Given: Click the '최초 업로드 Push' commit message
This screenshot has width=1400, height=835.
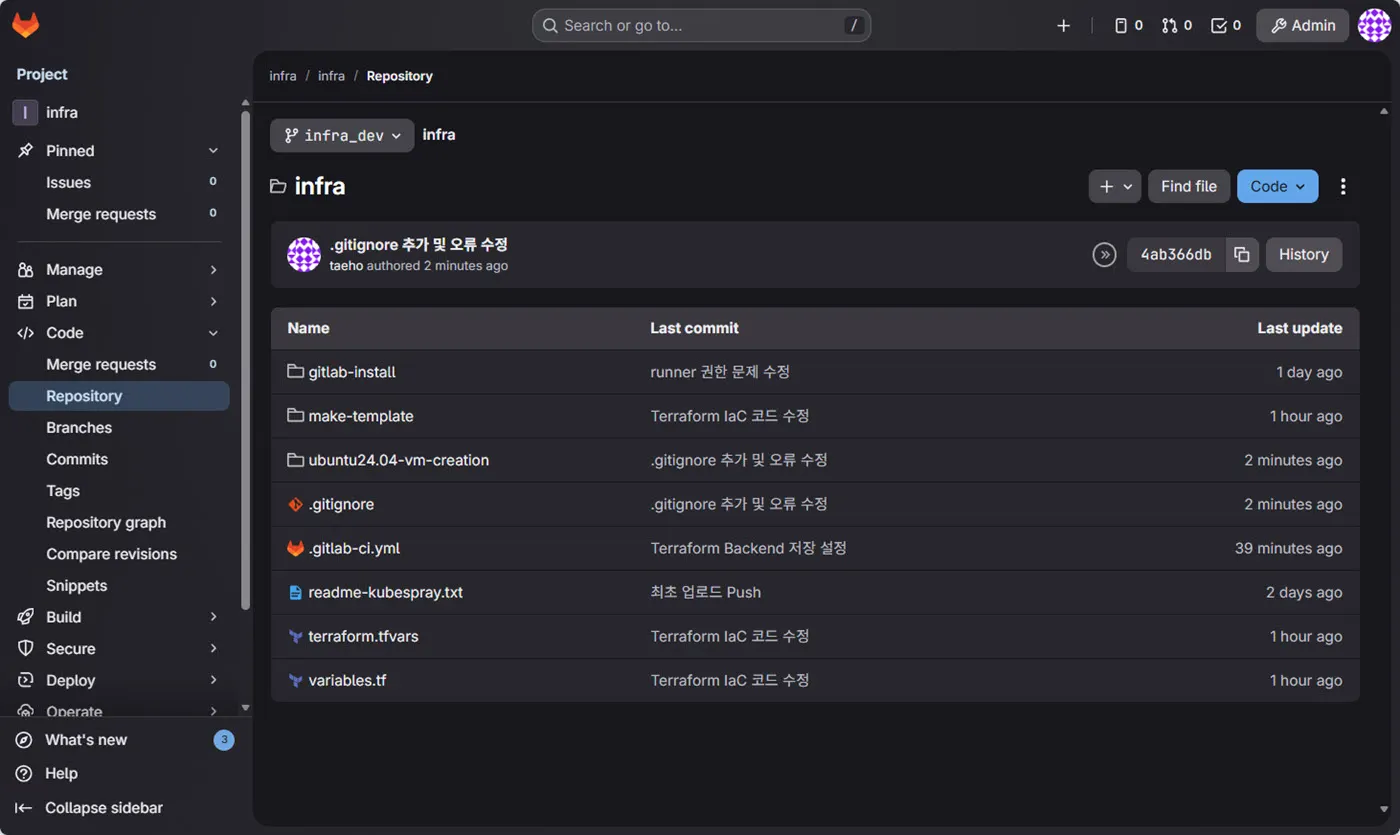Looking at the screenshot, I should coord(706,592).
